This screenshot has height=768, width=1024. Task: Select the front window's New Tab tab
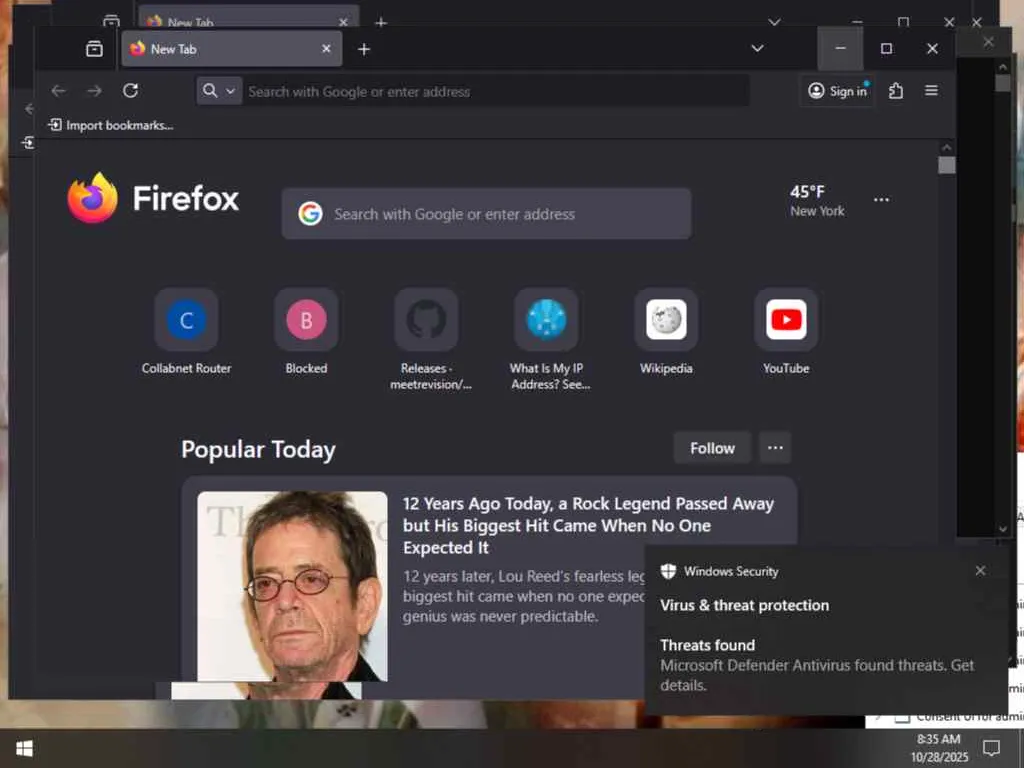click(232, 49)
